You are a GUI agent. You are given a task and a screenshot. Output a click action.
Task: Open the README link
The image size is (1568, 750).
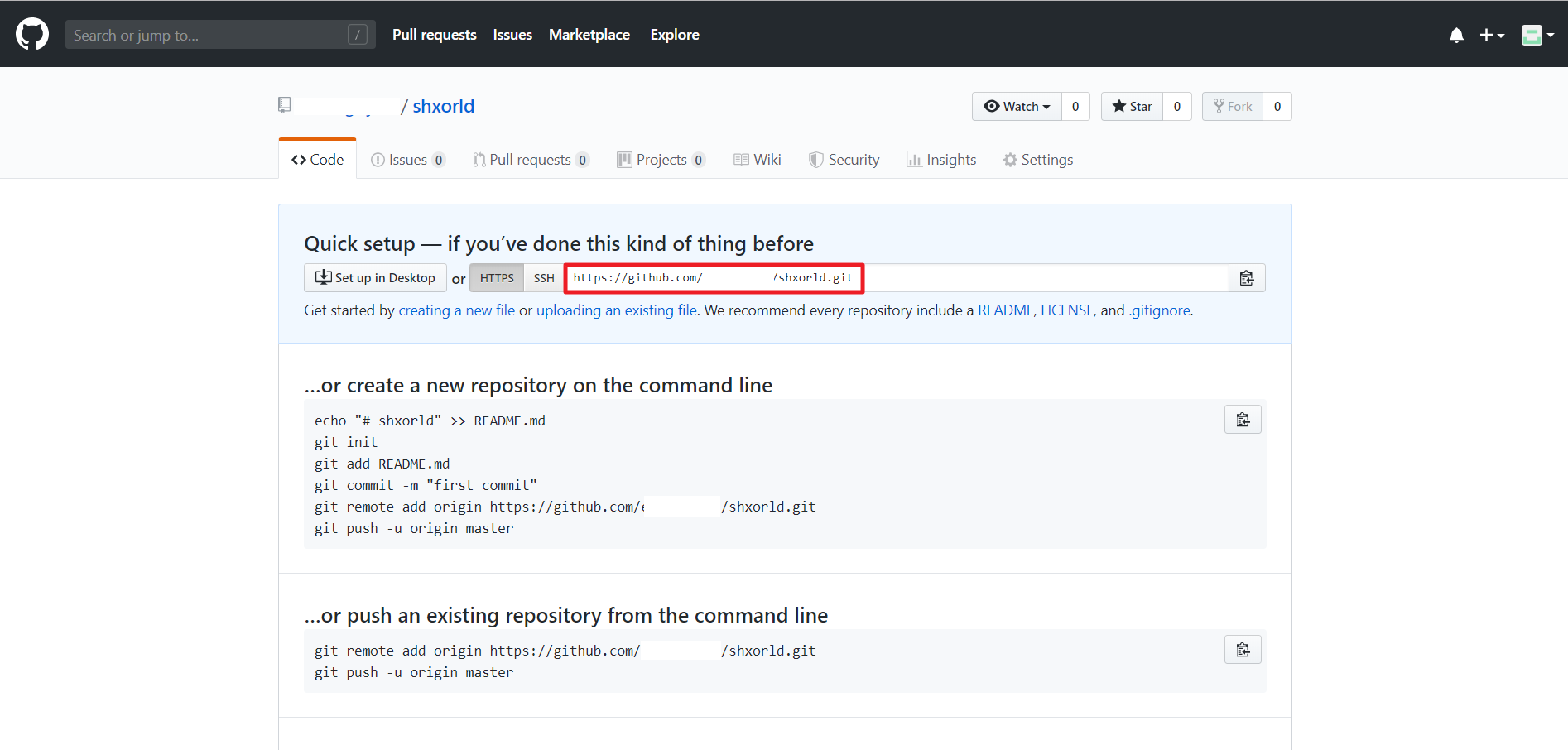coord(1006,310)
